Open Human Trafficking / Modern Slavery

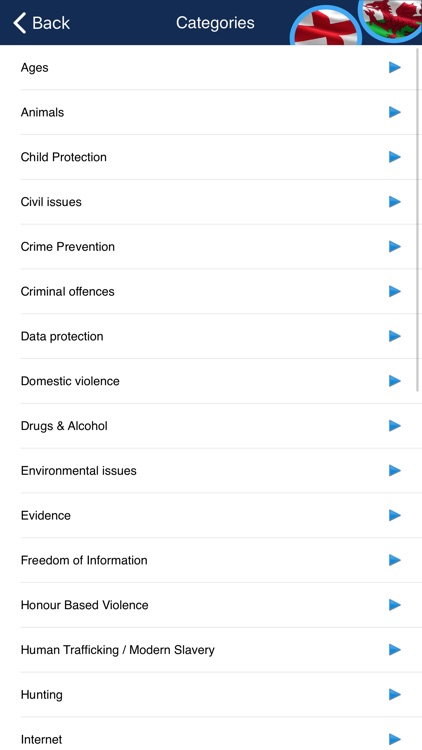pyautogui.click(x=211, y=650)
